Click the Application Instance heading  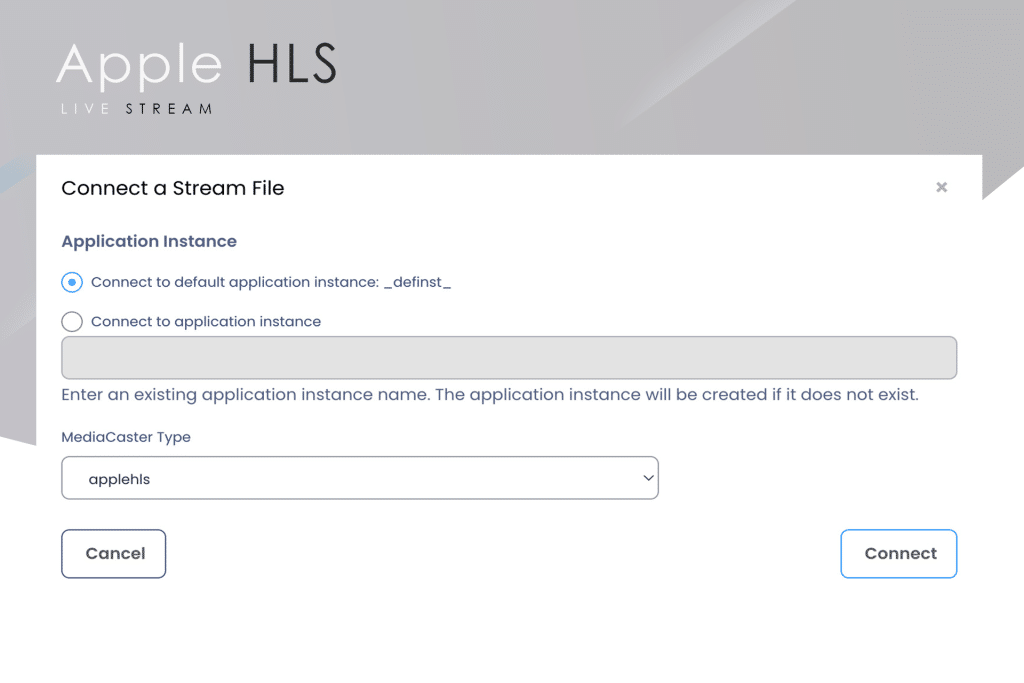coord(149,241)
